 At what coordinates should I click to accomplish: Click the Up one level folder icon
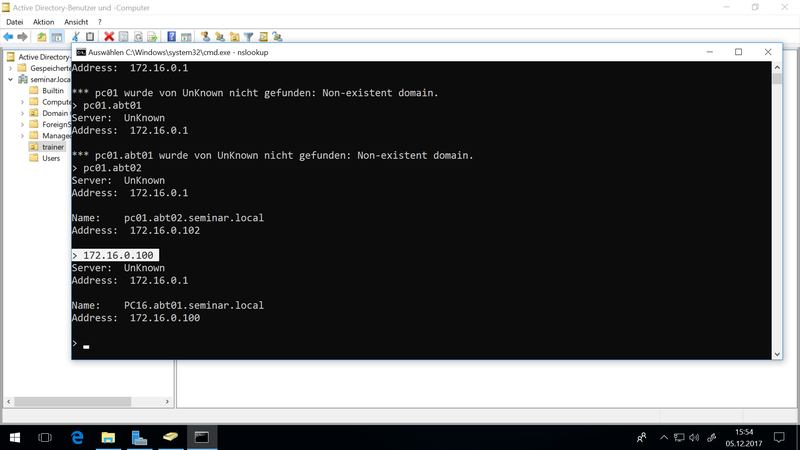[42, 37]
